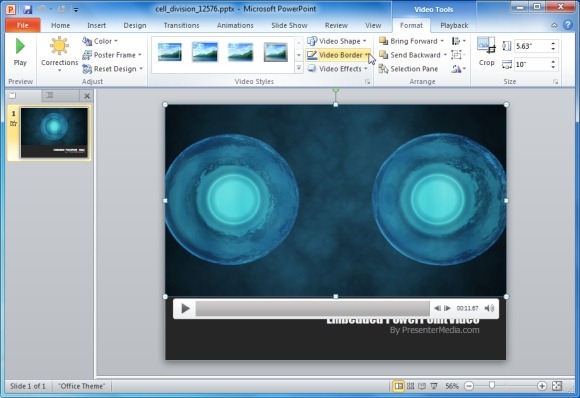The width and height of the screenshot is (580, 398).
Task: Click the video seek progress bar
Action: coord(313,308)
